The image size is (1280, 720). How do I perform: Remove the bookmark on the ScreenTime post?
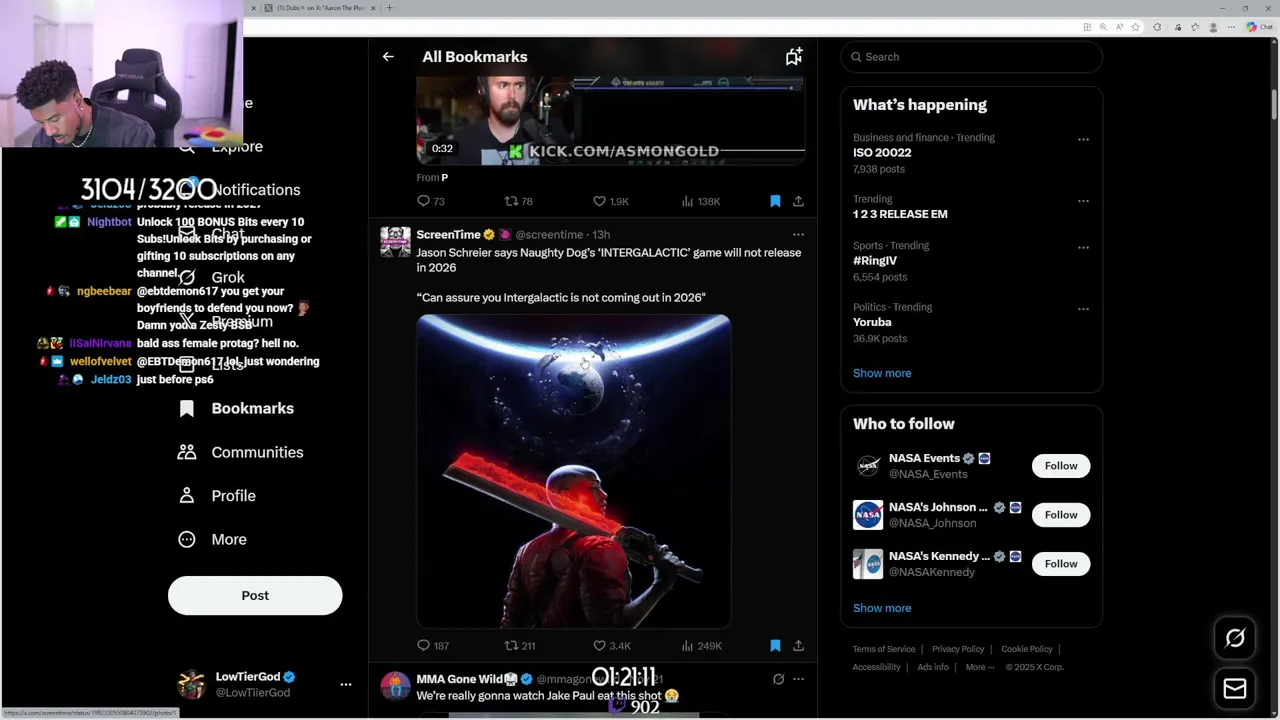(775, 646)
